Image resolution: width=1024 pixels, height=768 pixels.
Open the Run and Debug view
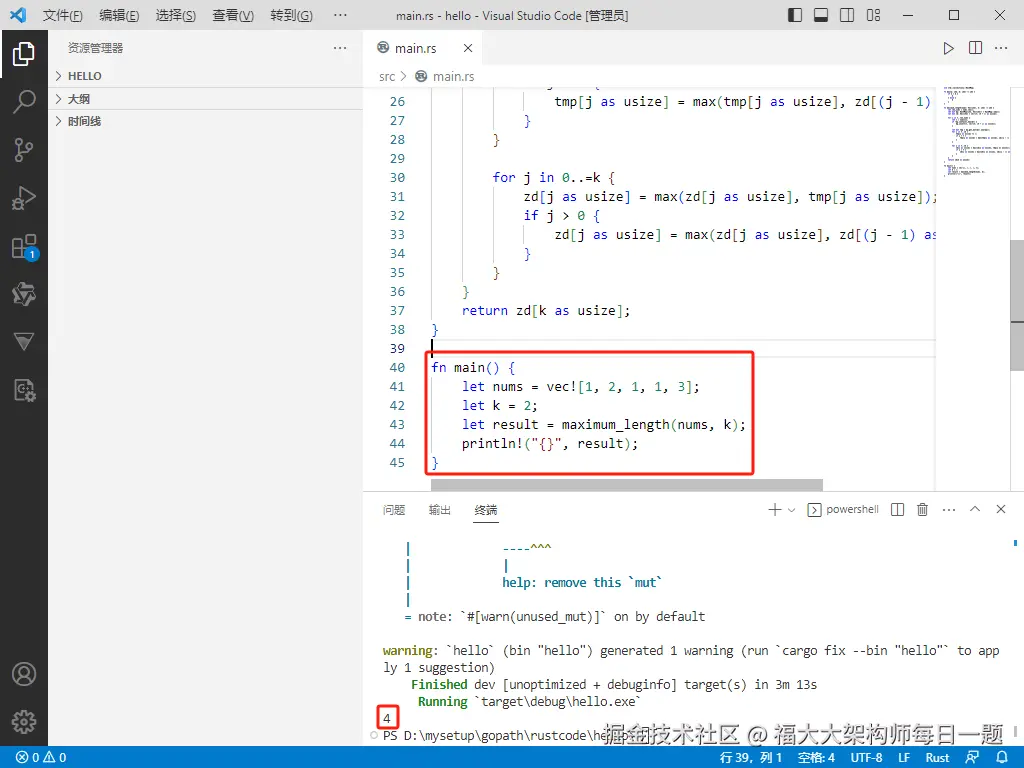pos(24,198)
